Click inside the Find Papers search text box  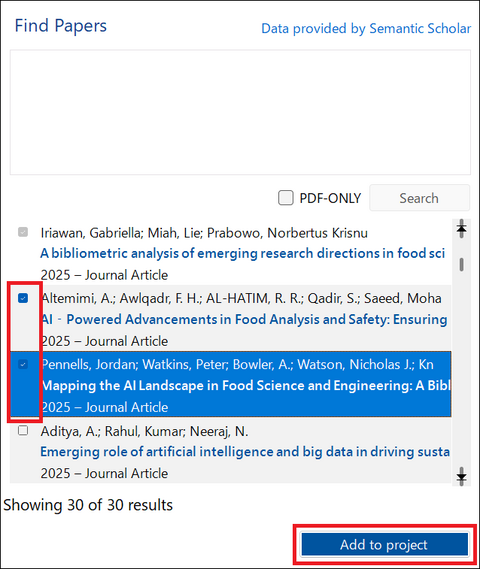tap(240, 112)
